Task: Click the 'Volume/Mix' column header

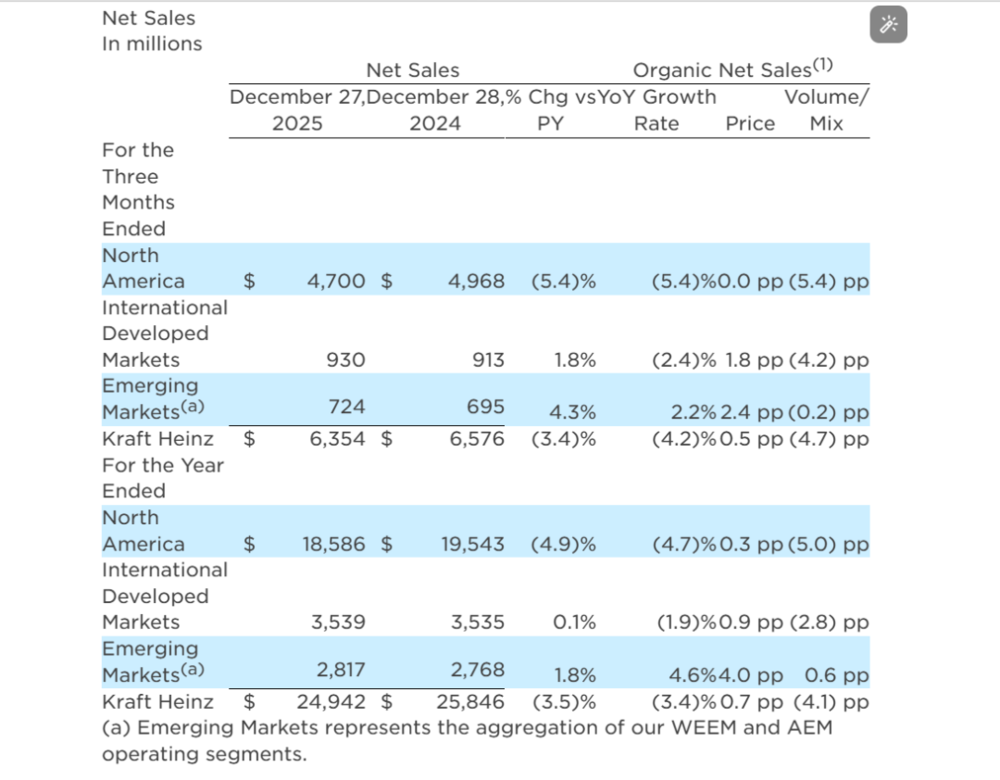Action: coord(827,110)
